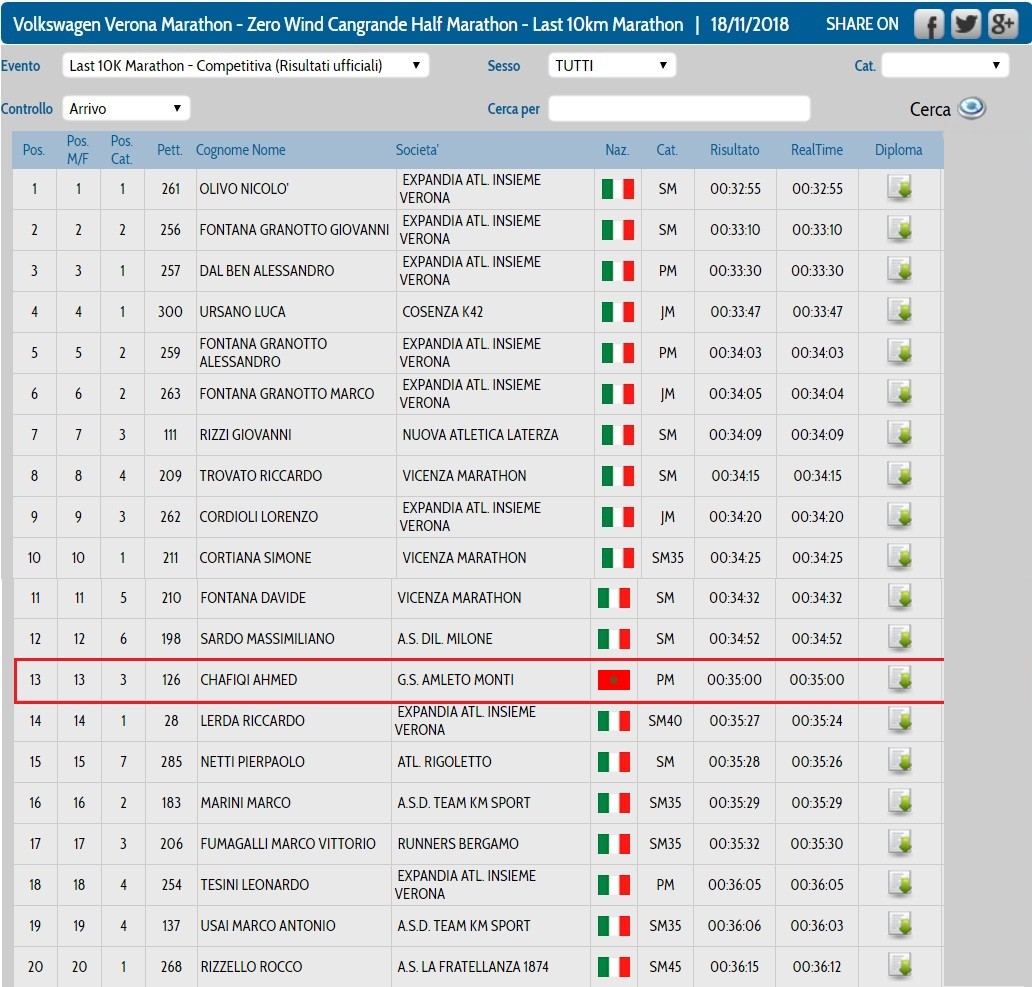Download diploma for DAL BEN ALESSANDRO
Viewport: 1032px width, 987px height.
pyautogui.click(x=900, y=270)
